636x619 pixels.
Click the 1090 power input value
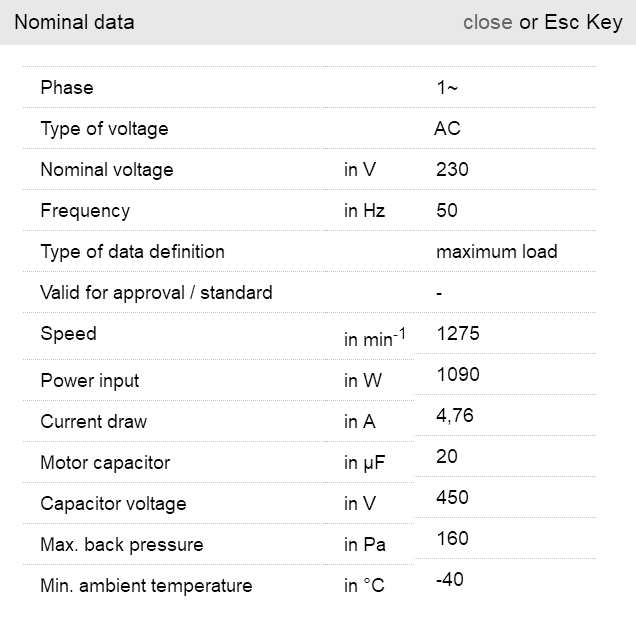[458, 375]
